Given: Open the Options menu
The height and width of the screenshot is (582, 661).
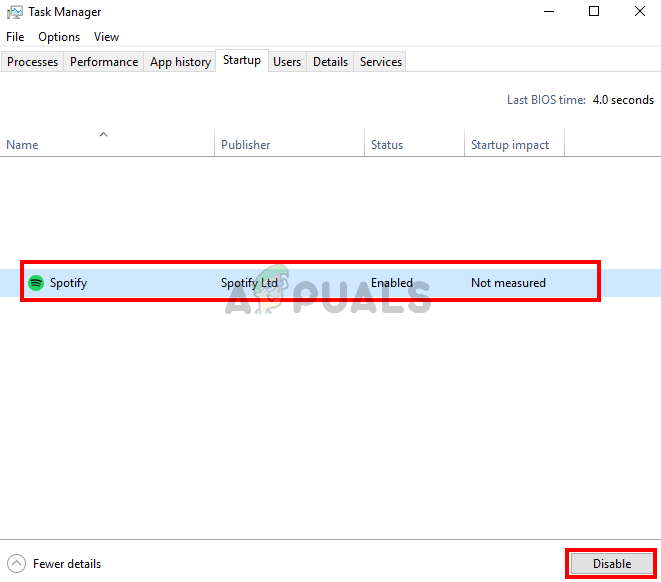Looking at the screenshot, I should tap(59, 37).
